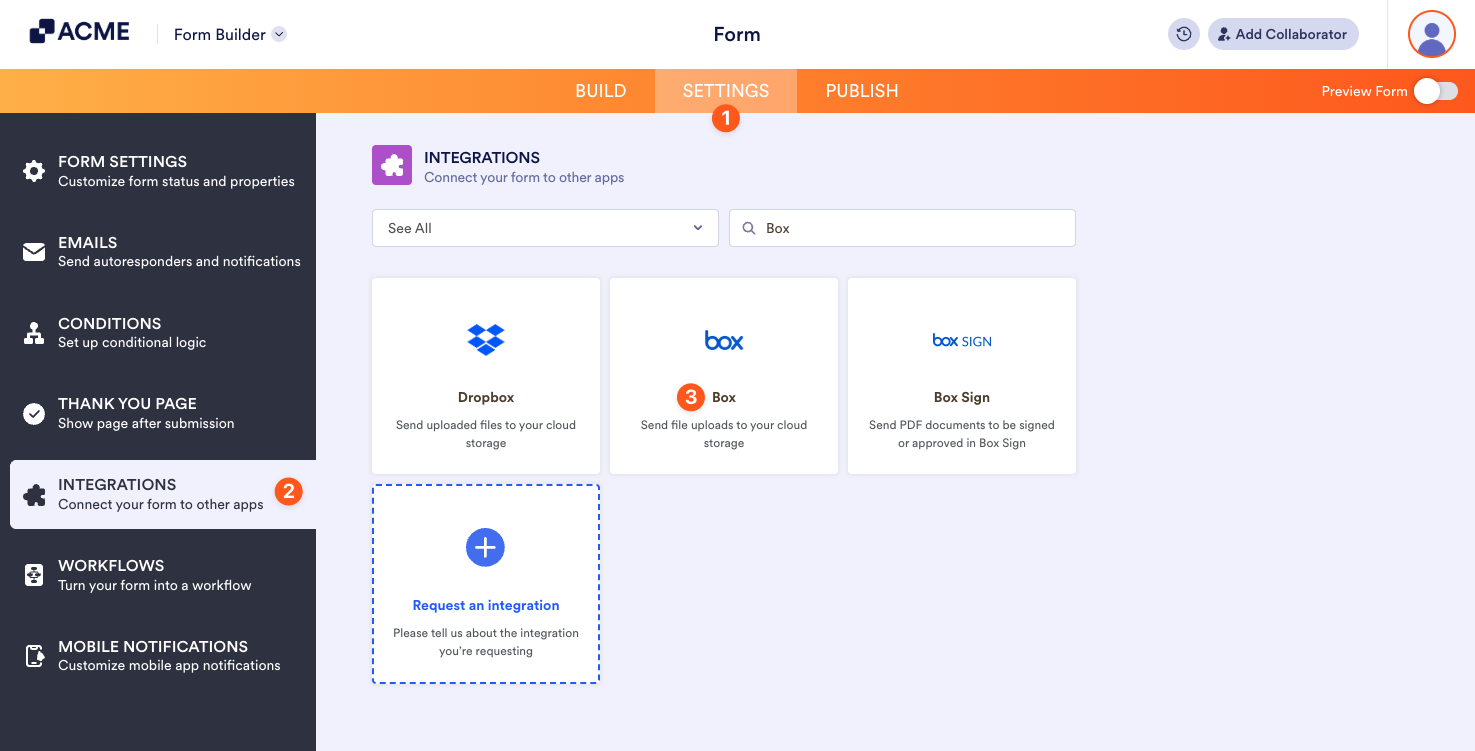Image resolution: width=1475 pixels, height=751 pixels.
Task: Open the Form Builder navigation chevron
Action: coord(278,33)
